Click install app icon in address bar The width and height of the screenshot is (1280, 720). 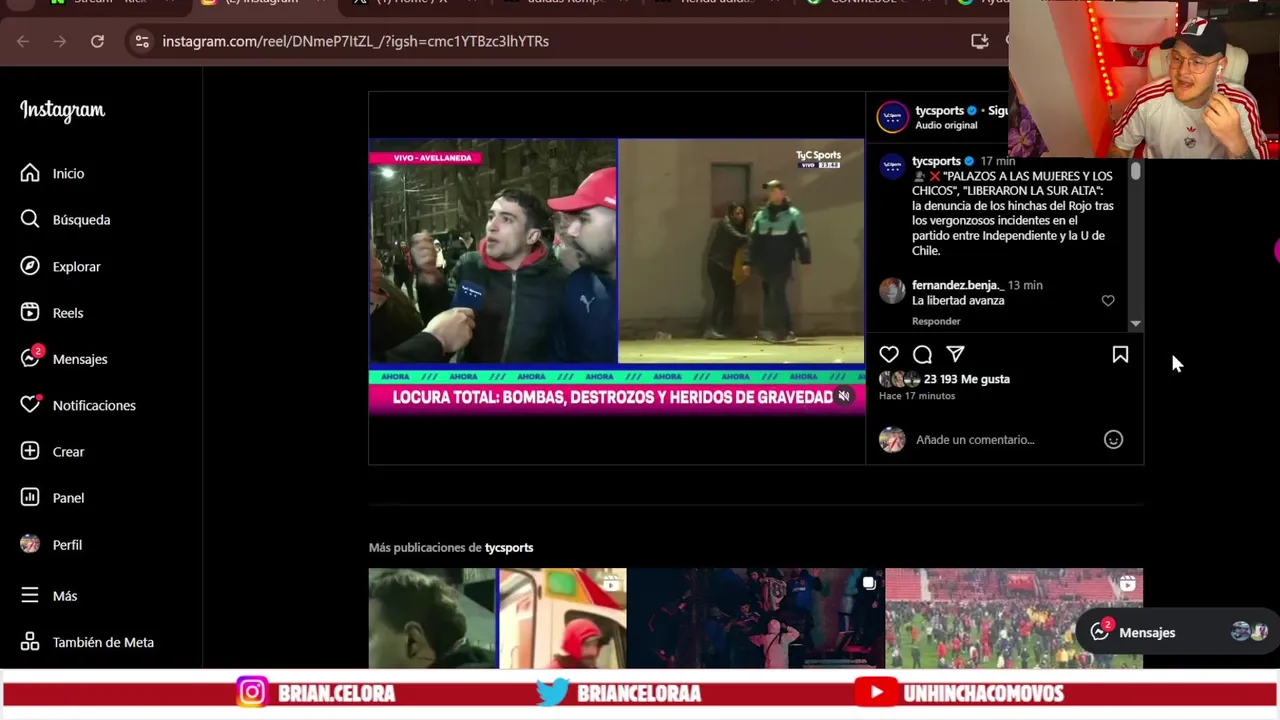(980, 41)
